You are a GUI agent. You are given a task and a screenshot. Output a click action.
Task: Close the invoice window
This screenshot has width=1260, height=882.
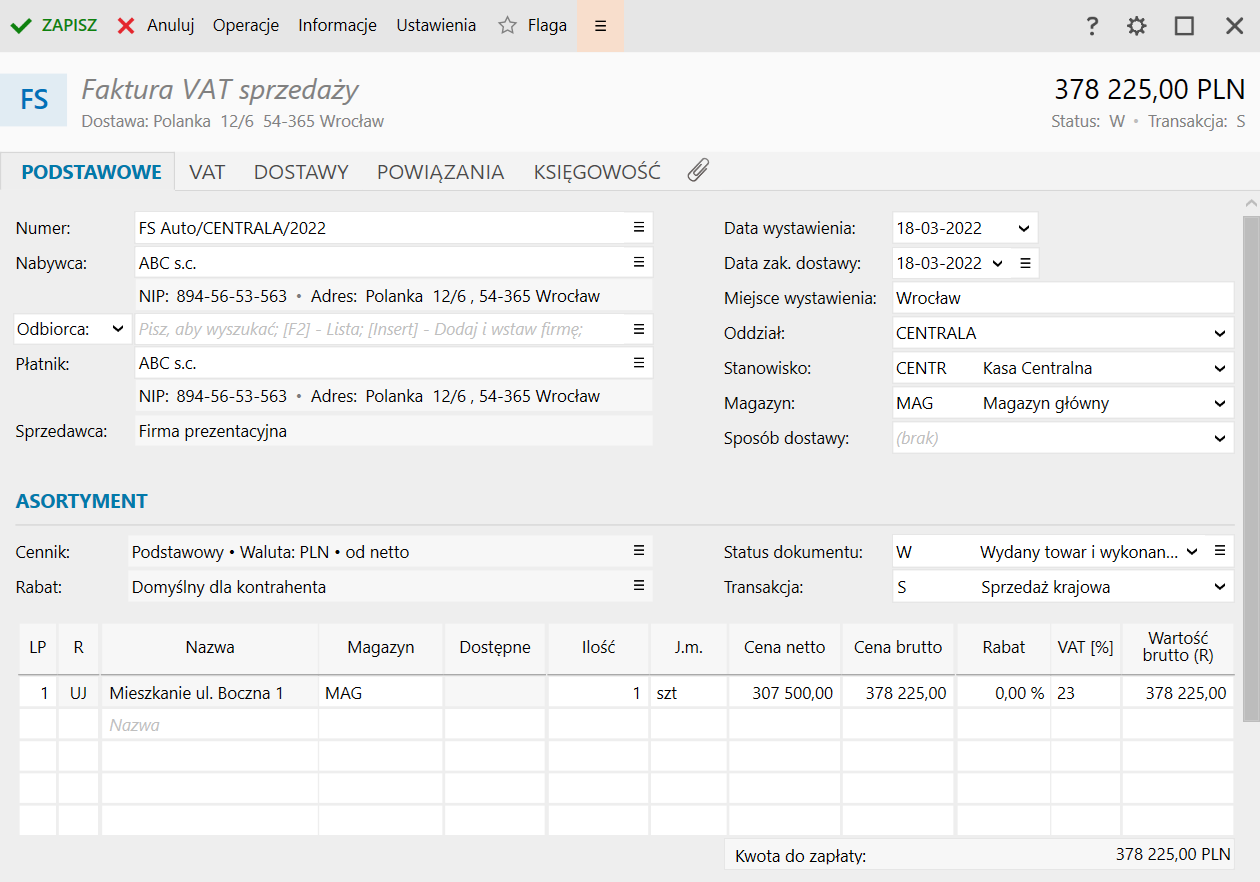(x=1235, y=26)
